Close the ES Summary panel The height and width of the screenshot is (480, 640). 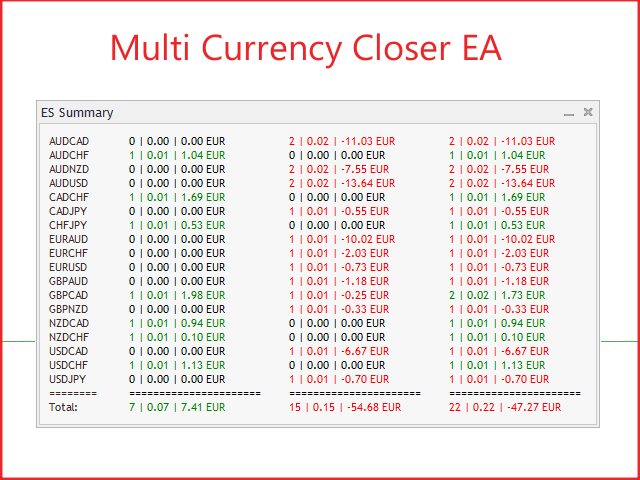(x=588, y=112)
